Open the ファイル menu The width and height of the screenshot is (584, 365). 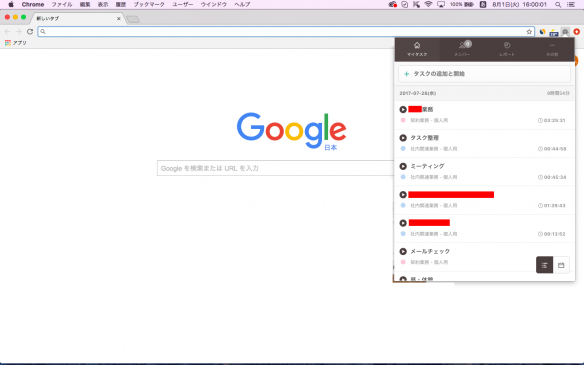pos(62,4)
